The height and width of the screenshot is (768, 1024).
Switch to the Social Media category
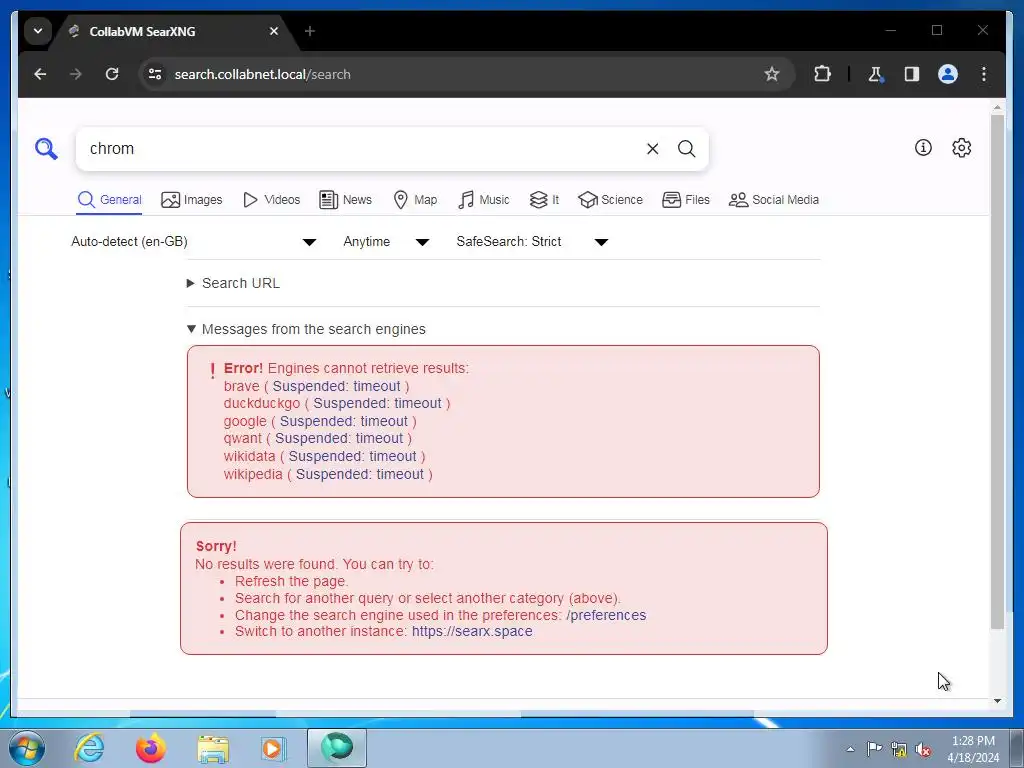coord(774,200)
